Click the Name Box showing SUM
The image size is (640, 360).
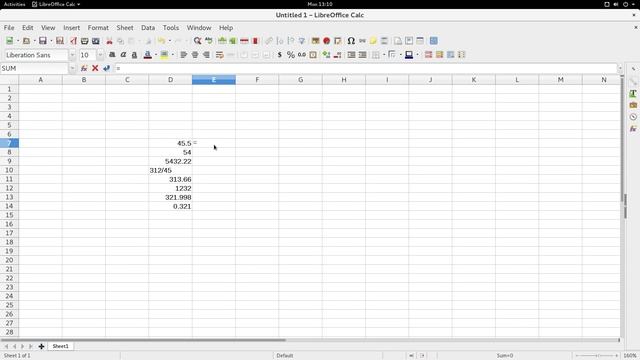pos(34,68)
